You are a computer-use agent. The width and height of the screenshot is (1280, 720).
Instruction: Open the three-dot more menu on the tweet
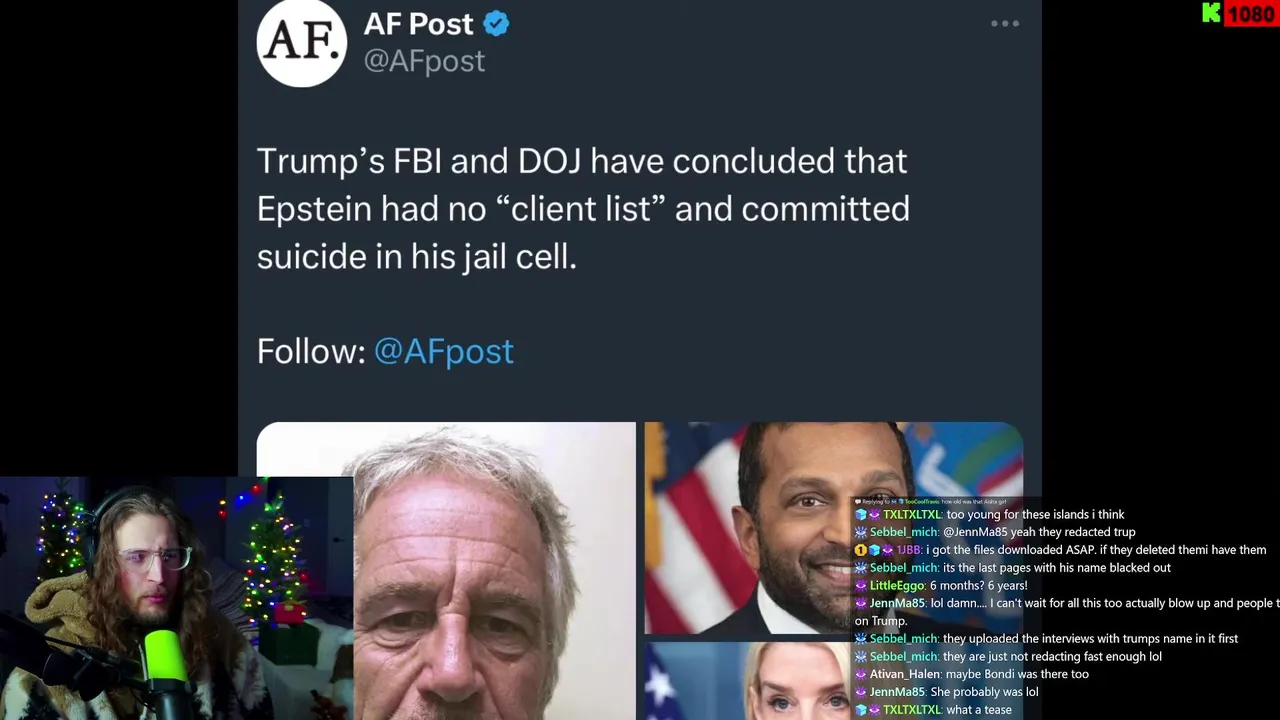point(1004,24)
